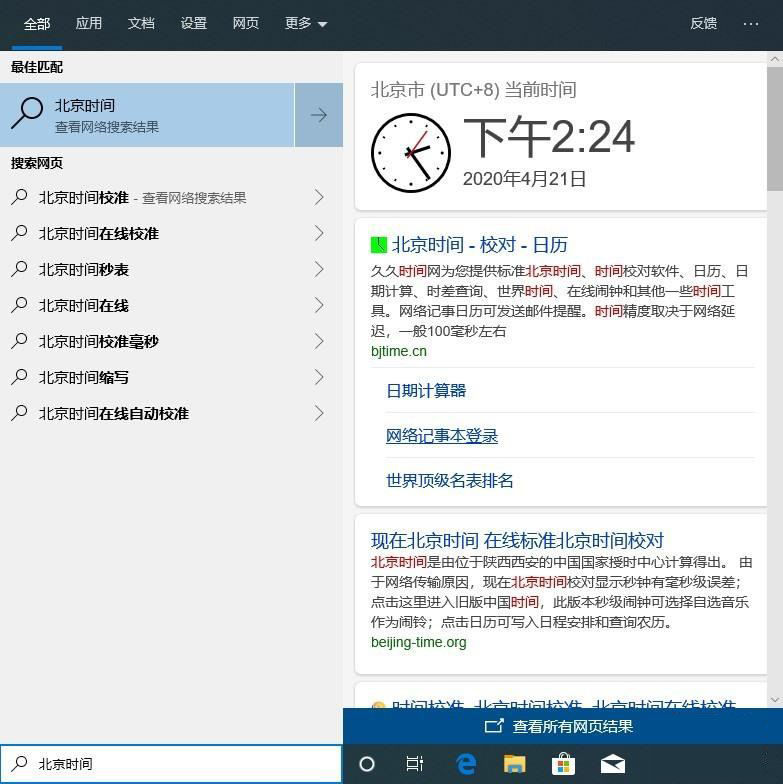Viewport: 783px width, 784px height.
Task: Switch to the 应用 tab
Action: 88,24
